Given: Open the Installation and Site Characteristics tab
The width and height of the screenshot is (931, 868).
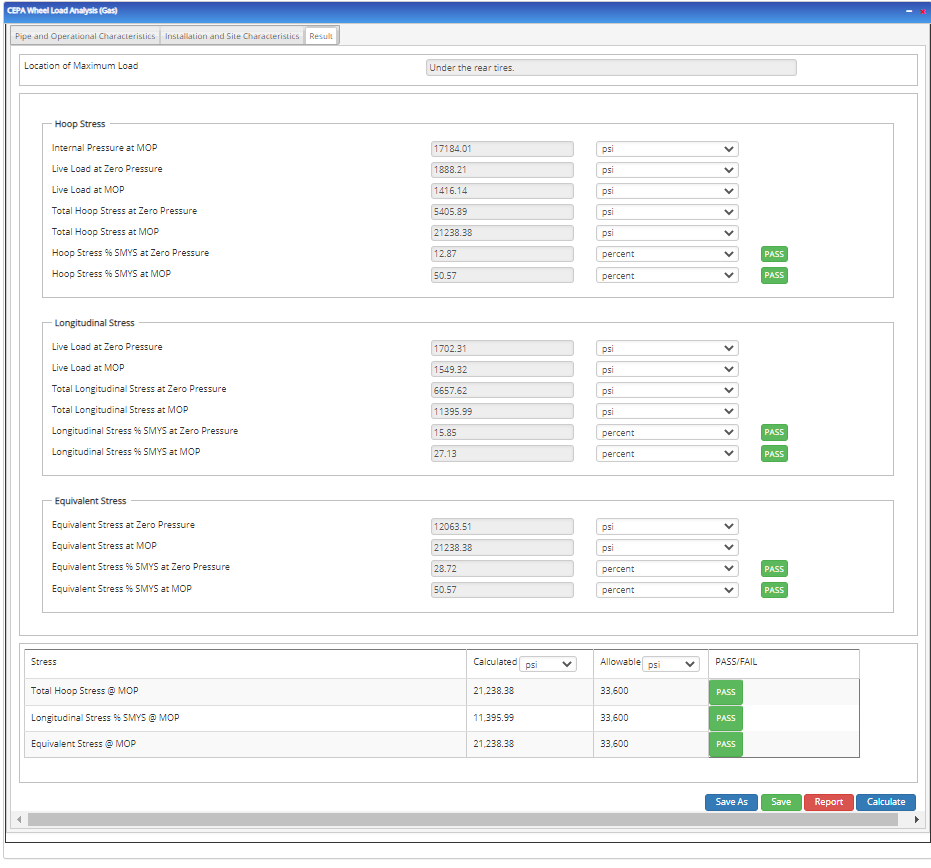Looking at the screenshot, I should (229, 34).
